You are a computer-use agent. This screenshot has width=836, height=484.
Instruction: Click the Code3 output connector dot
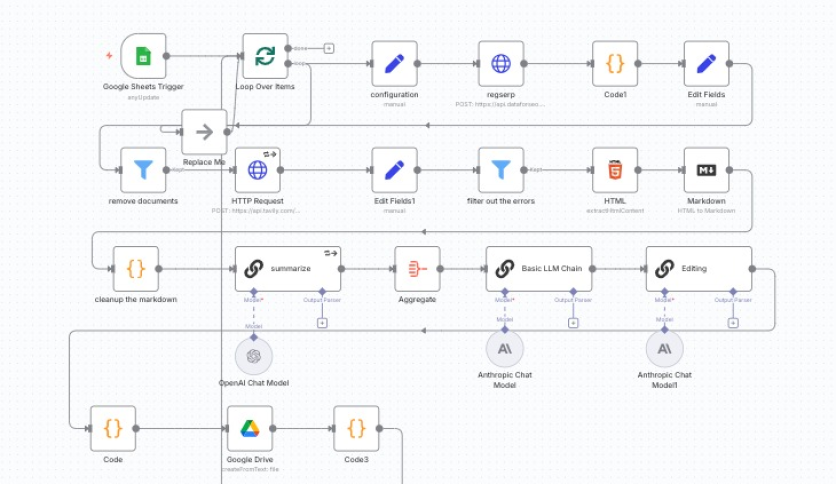(x=379, y=428)
